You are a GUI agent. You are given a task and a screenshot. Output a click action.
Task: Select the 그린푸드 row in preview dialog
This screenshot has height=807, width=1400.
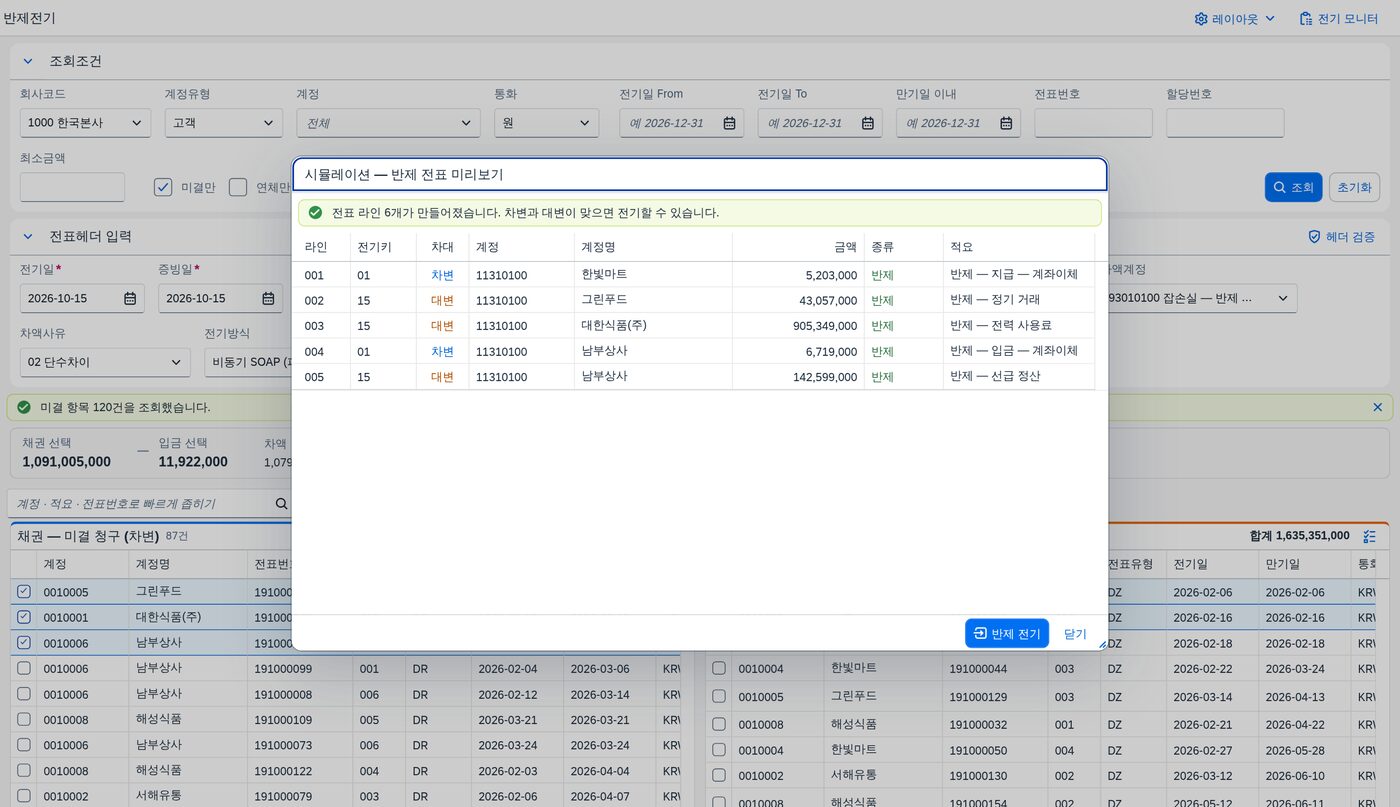coord(694,300)
